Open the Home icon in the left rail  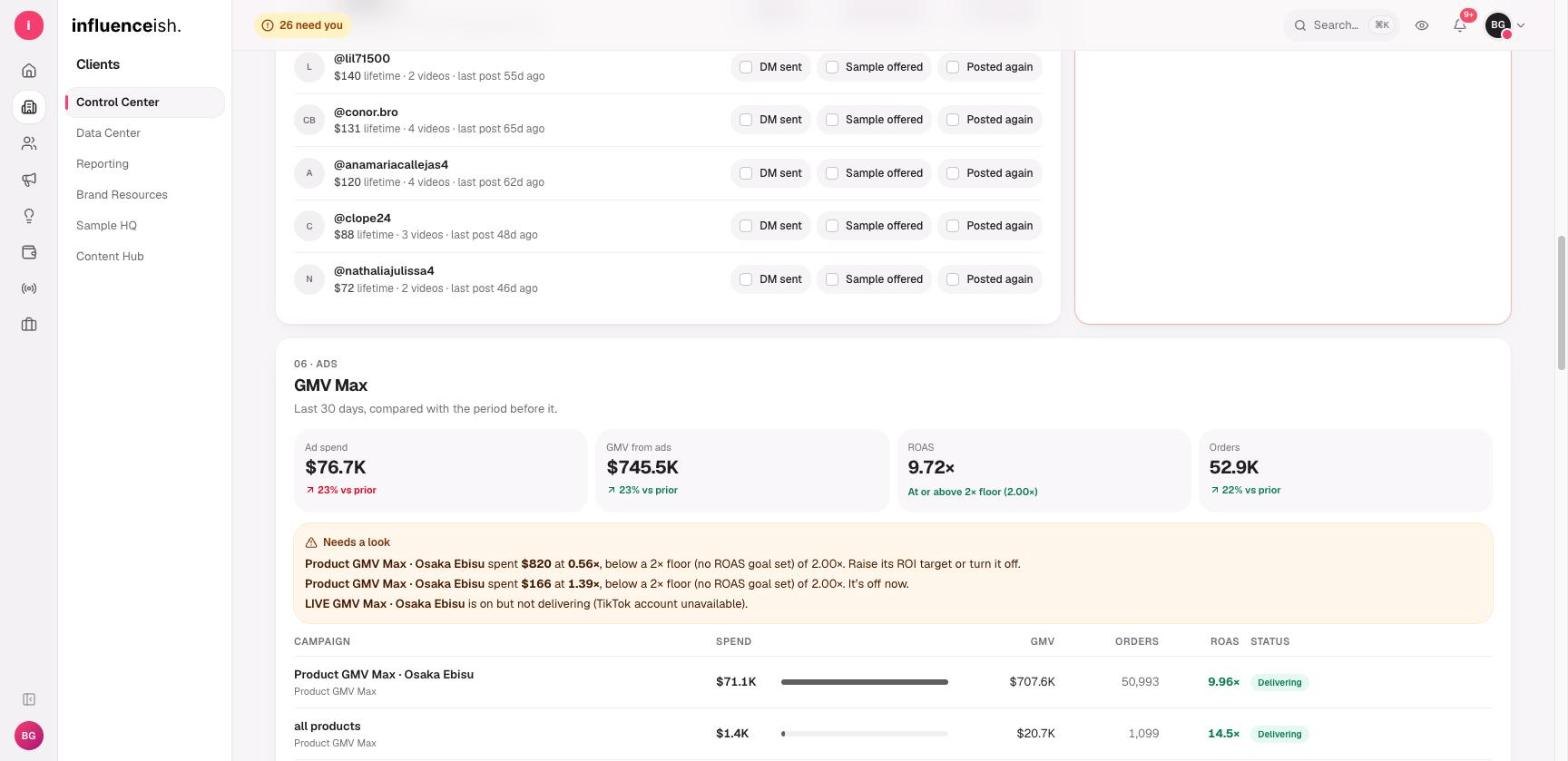click(29, 70)
